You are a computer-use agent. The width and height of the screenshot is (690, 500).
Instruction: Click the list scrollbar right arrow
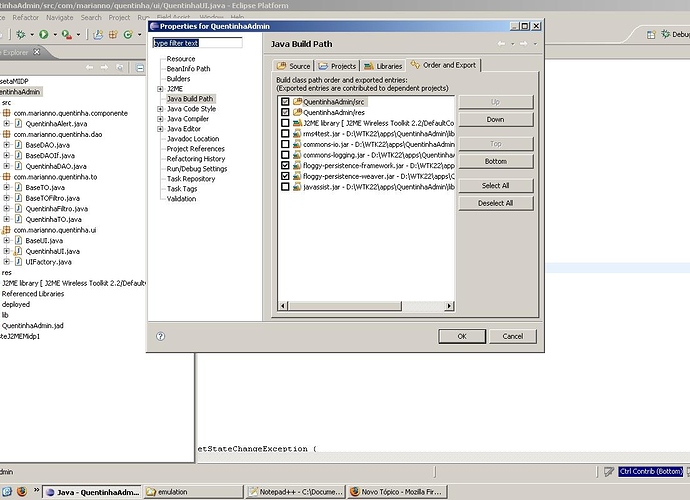pos(449,306)
